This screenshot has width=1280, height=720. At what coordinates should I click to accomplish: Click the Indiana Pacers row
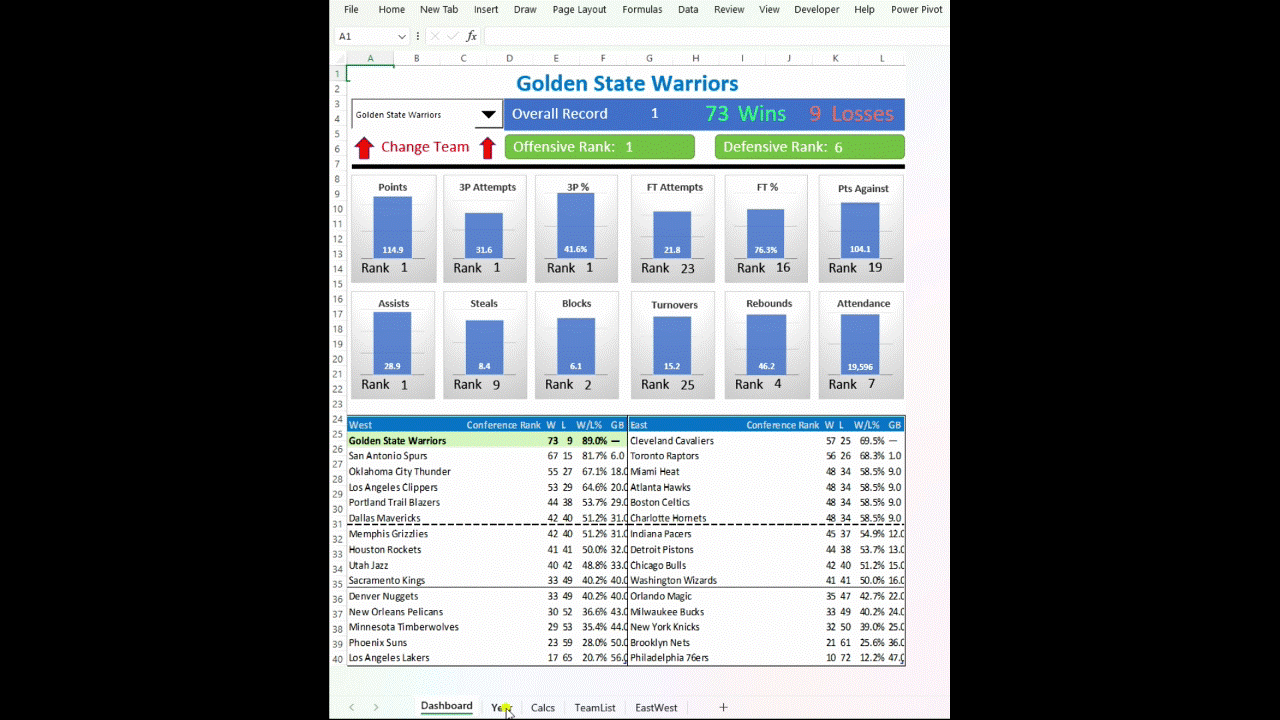tap(767, 534)
